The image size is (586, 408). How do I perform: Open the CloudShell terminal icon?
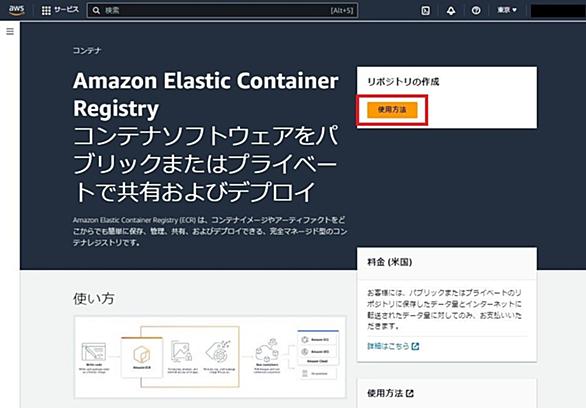425,10
